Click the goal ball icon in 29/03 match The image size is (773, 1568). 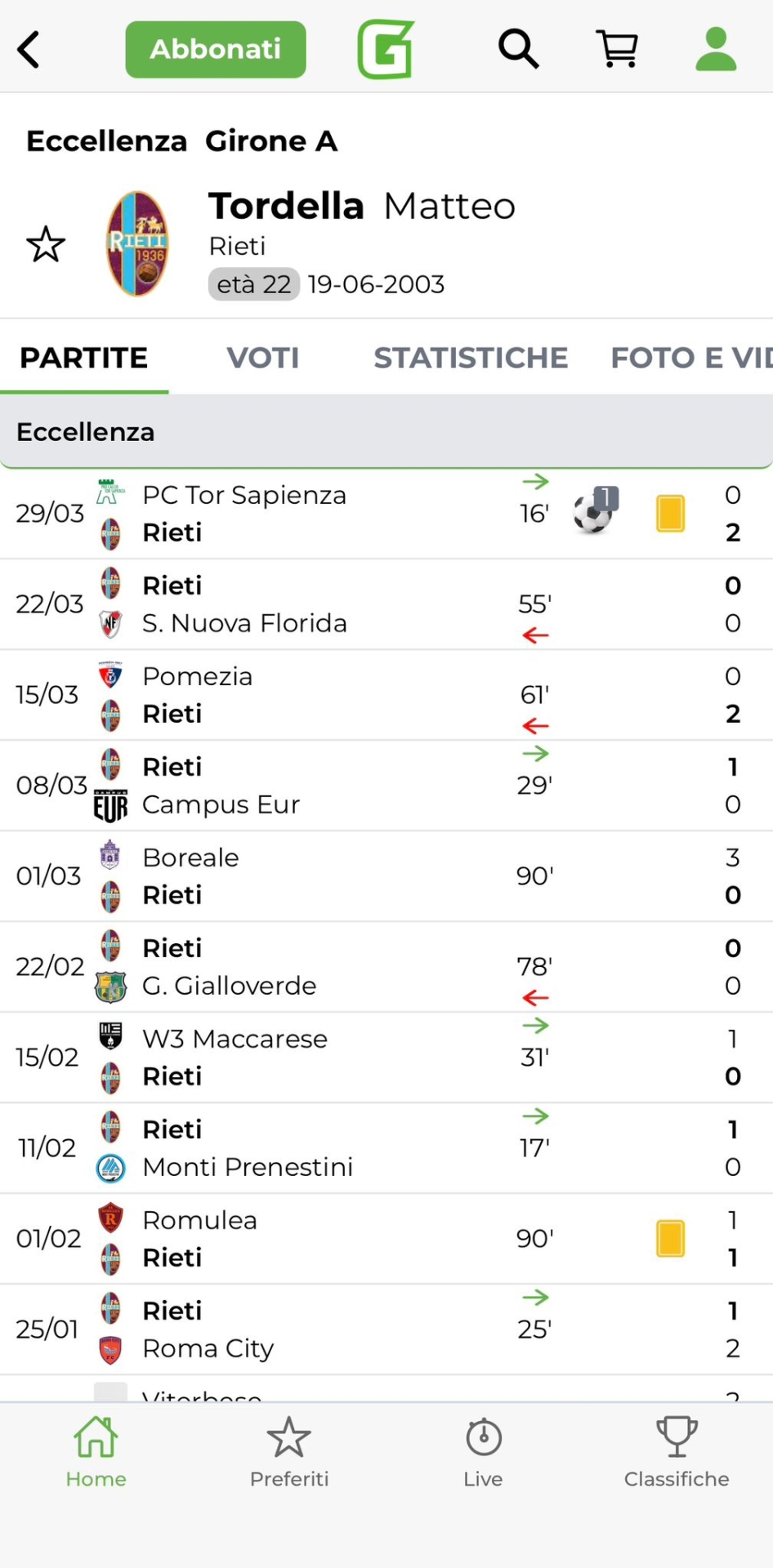pos(594,512)
